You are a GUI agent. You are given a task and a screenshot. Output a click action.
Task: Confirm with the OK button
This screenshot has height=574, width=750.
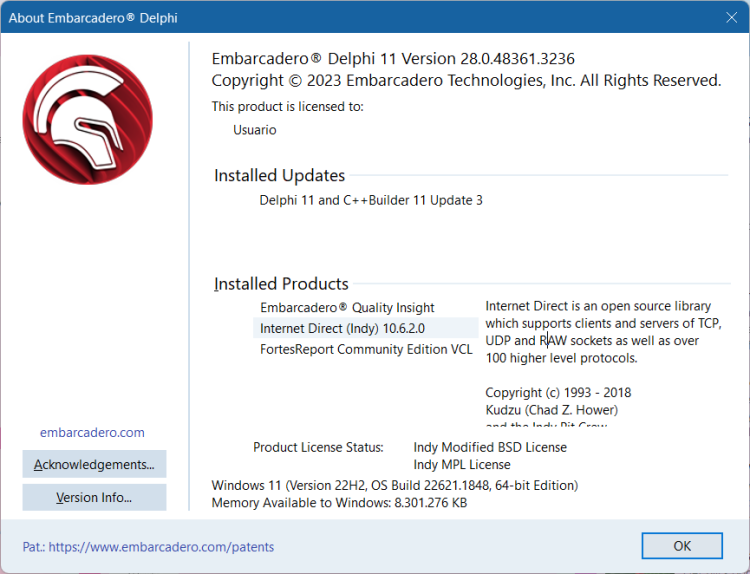(682, 546)
